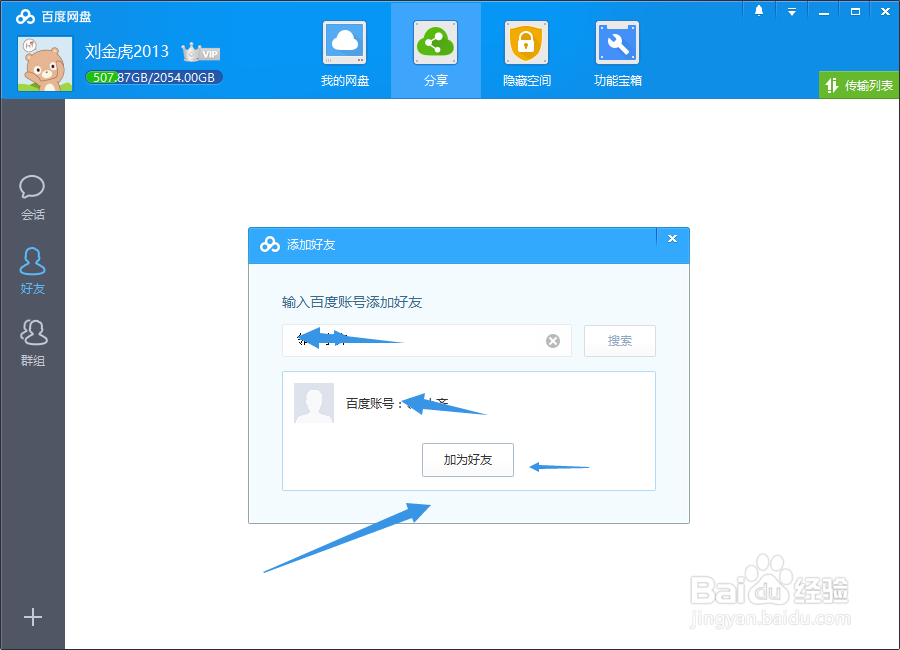Viewport: 900px width, 650px height.
Task: Click the VIP crown badge
Action: pyautogui.click(x=201, y=52)
